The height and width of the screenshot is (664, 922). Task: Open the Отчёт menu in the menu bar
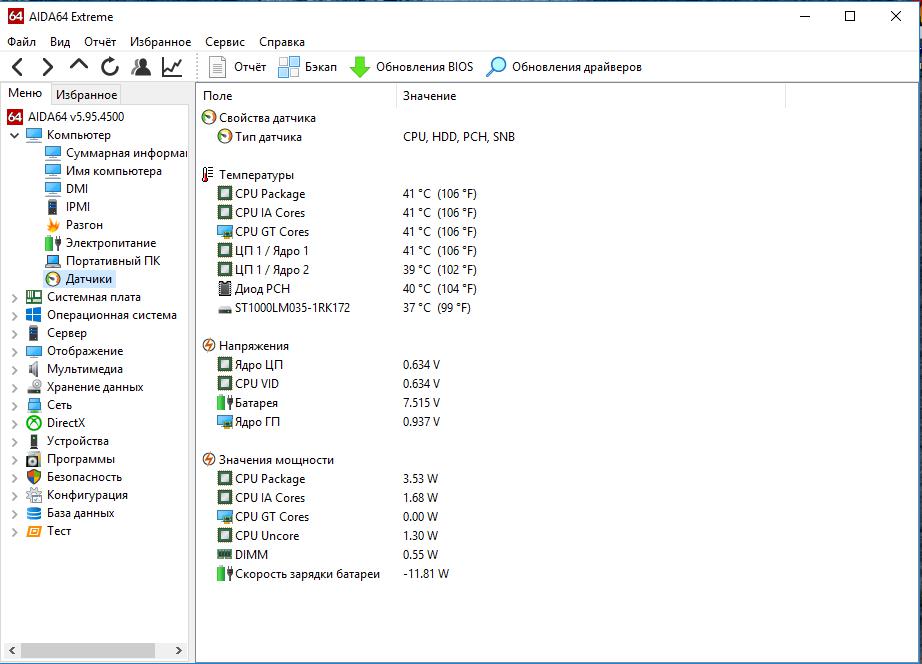(x=100, y=42)
